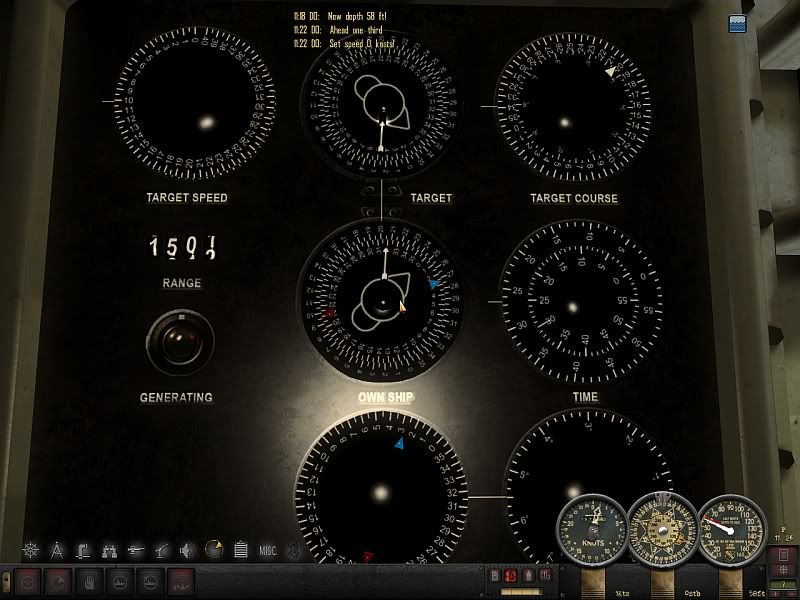Viewport: 800px width, 600px height.
Task: Click the depth gauge with white needle
Action: click(732, 530)
